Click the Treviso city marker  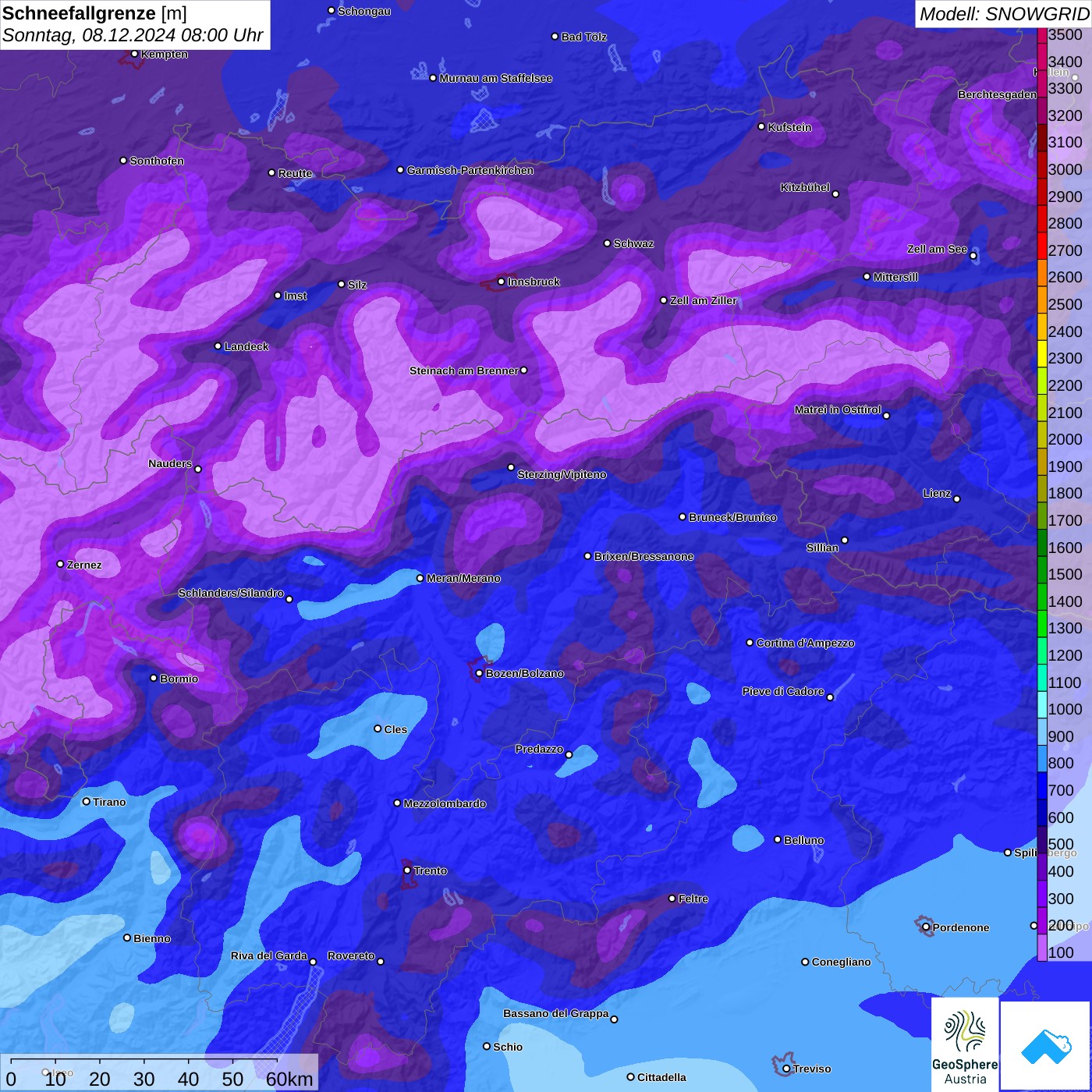pos(786,1069)
